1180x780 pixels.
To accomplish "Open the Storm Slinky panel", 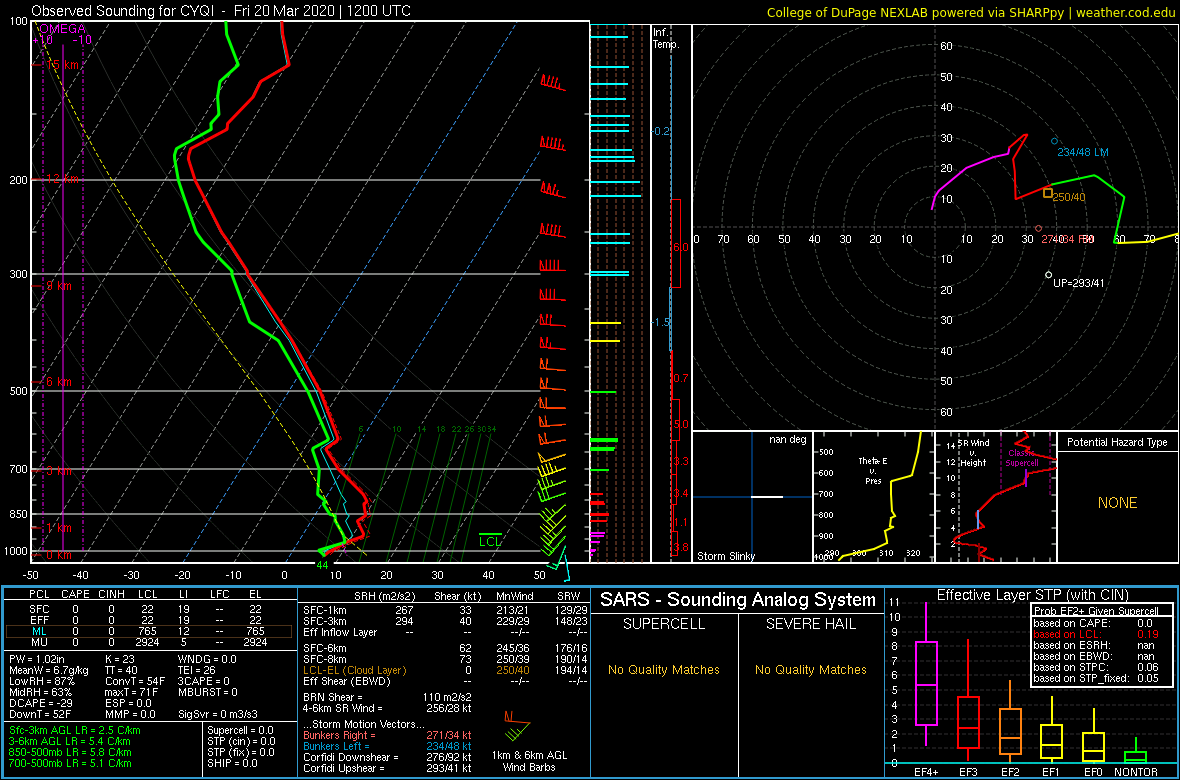I will tap(752, 497).
